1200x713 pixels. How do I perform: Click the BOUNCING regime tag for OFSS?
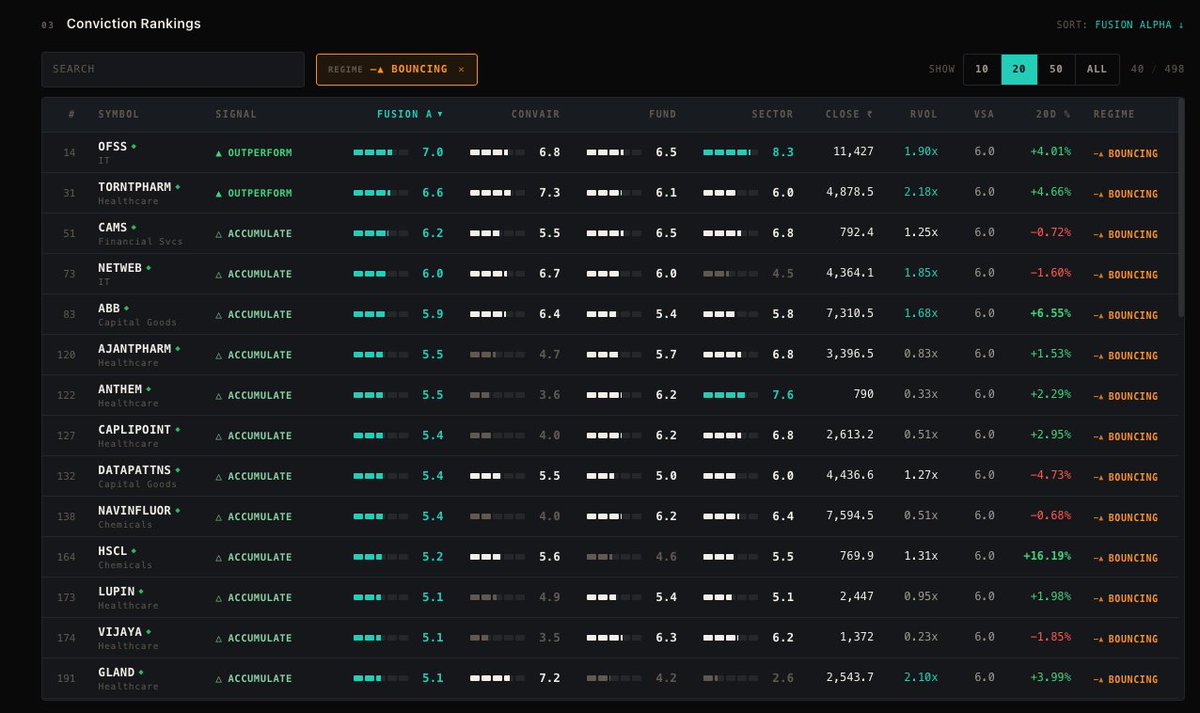tap(1126, 153)
